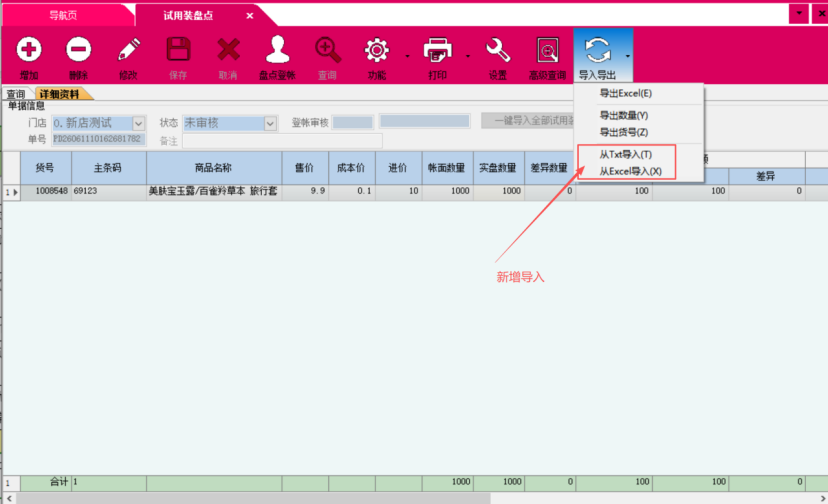828x504 pixels.
Task: Expand the 状态 status combo box
Action: 270,124
